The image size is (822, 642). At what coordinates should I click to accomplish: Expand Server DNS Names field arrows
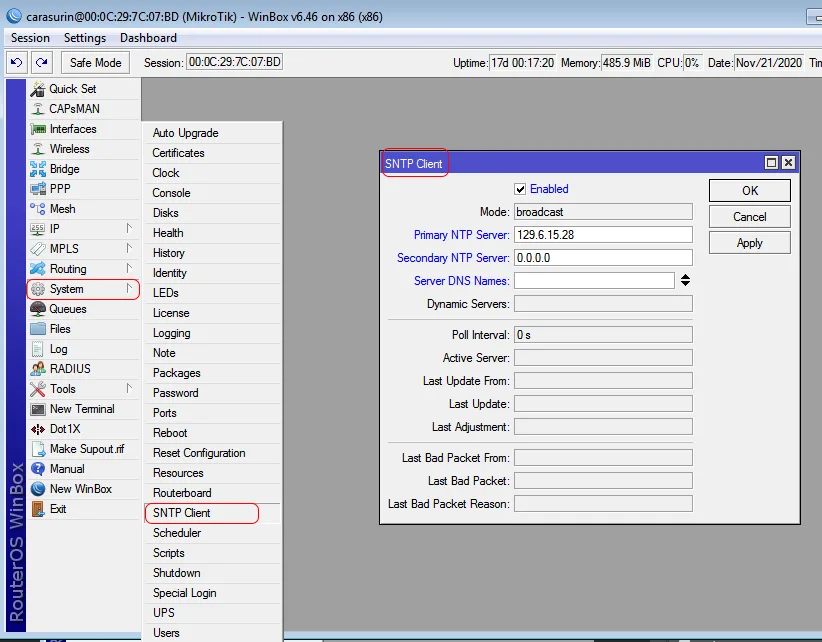point(686,281)
